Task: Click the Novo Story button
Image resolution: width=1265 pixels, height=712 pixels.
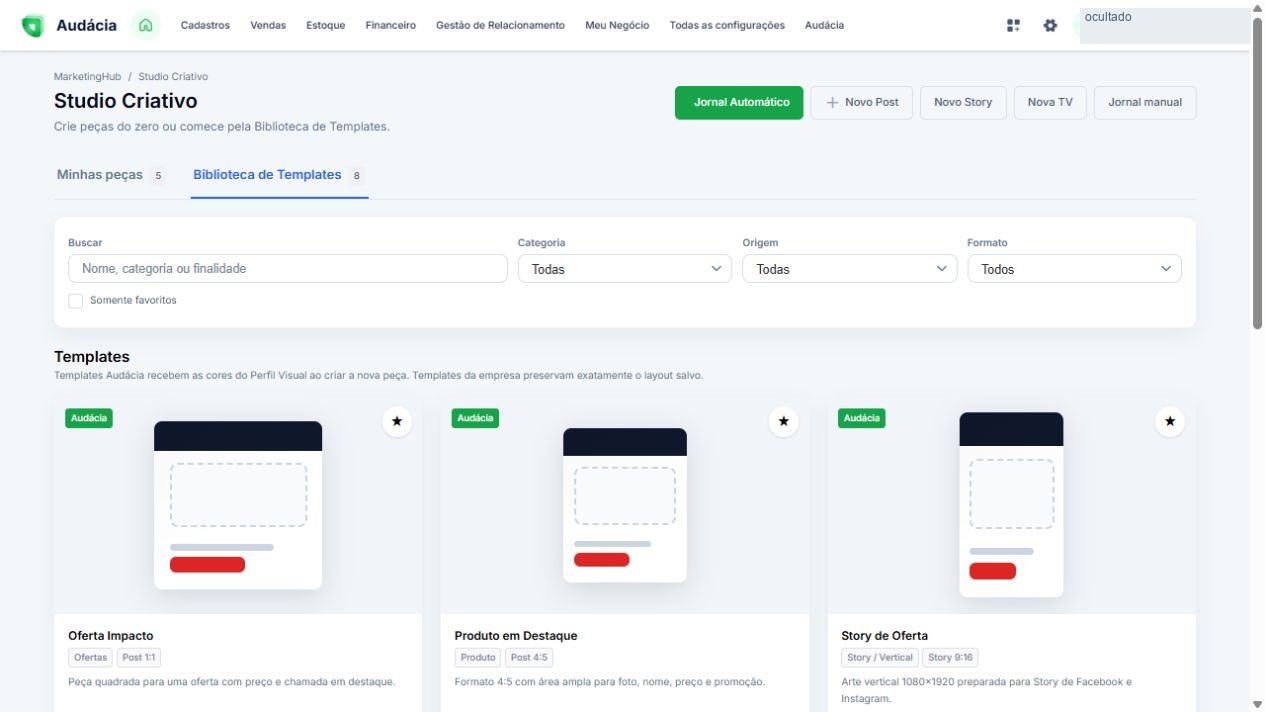Action: pyautogui.click(x=963, y=102)
